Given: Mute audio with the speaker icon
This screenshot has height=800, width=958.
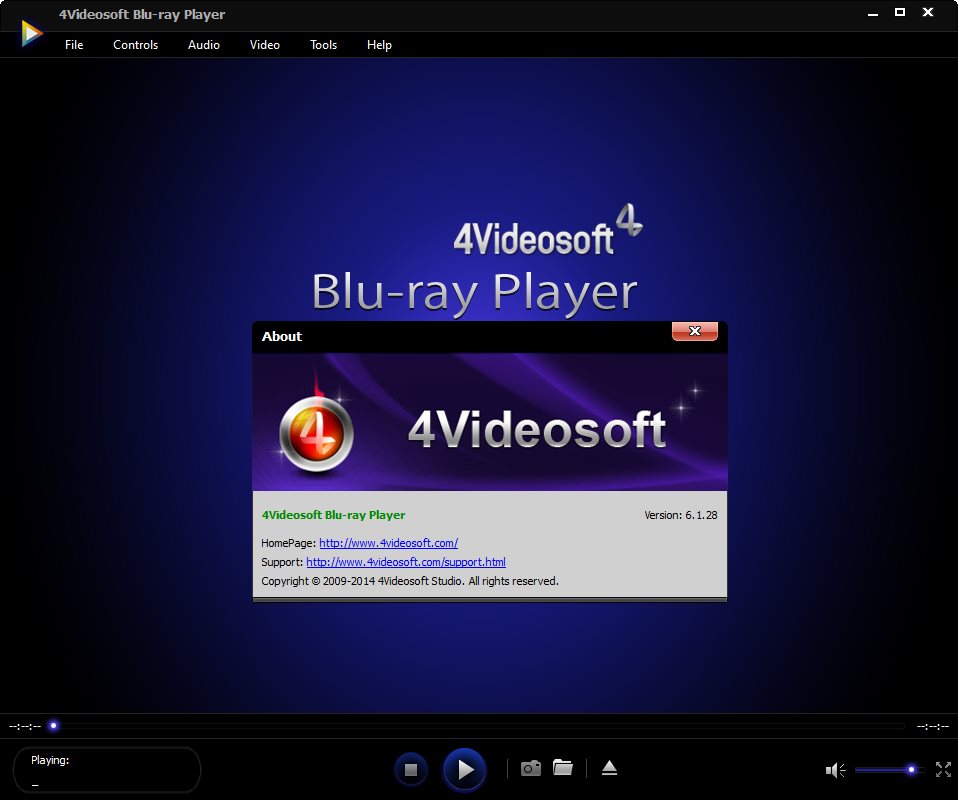Looking at the screenshot, I should click(835, 770).
